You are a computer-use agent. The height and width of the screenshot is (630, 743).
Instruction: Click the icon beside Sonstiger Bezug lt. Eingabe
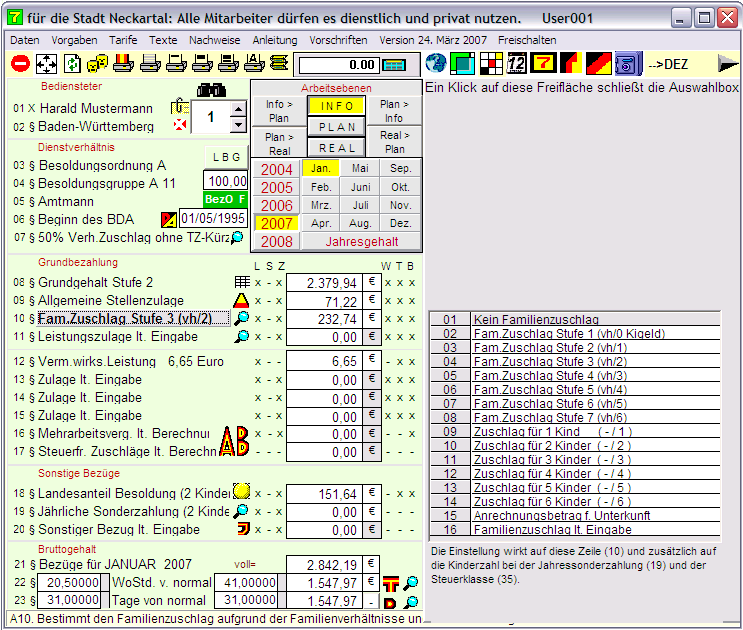[244, 529]
